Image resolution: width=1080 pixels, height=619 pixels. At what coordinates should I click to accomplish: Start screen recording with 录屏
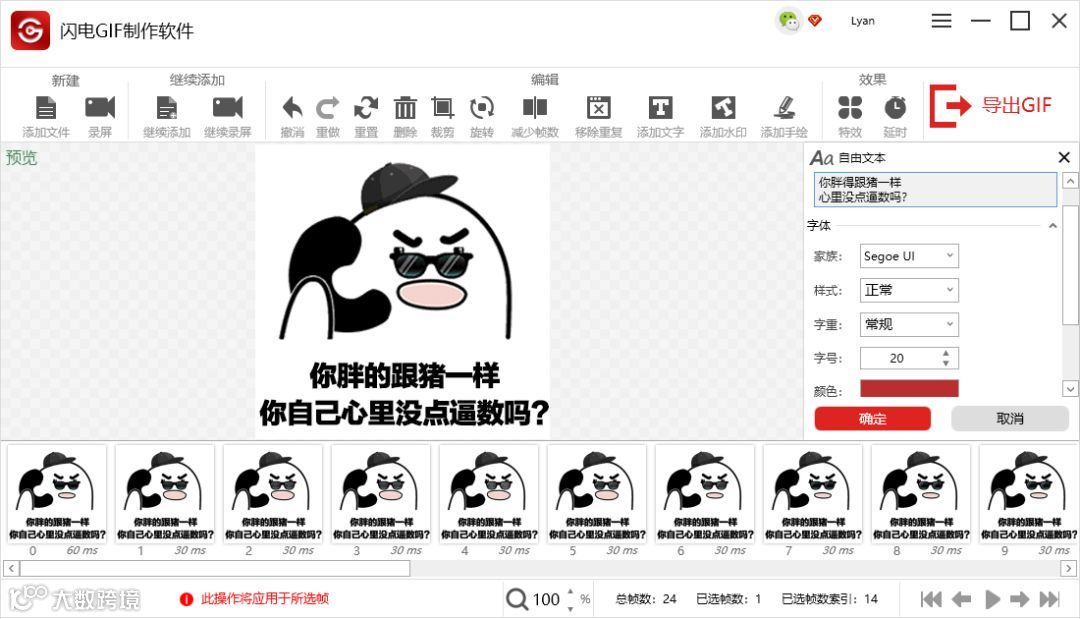(x=100, y=108)
